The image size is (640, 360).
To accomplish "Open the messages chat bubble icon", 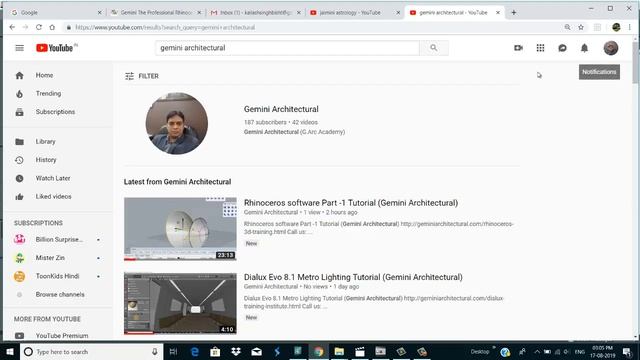I will pyautogui.click(x=562, y=48).
